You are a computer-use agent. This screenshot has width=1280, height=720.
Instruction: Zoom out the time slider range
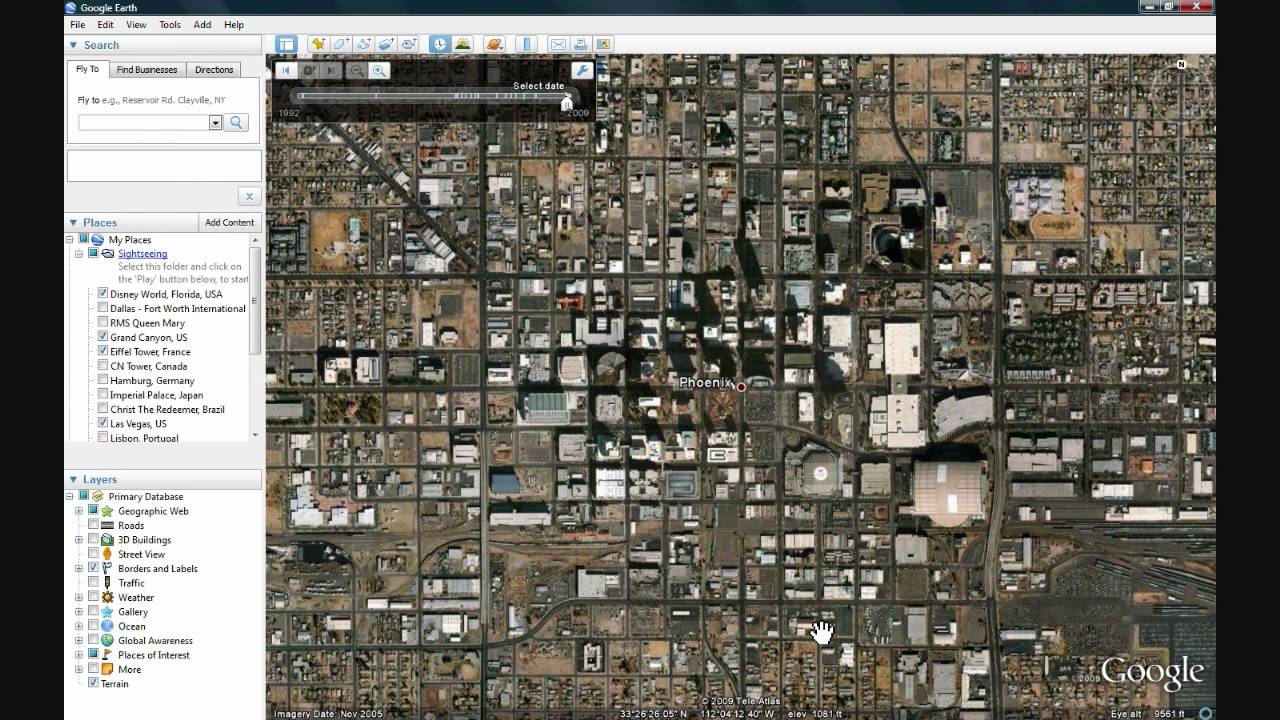point(357,70)
